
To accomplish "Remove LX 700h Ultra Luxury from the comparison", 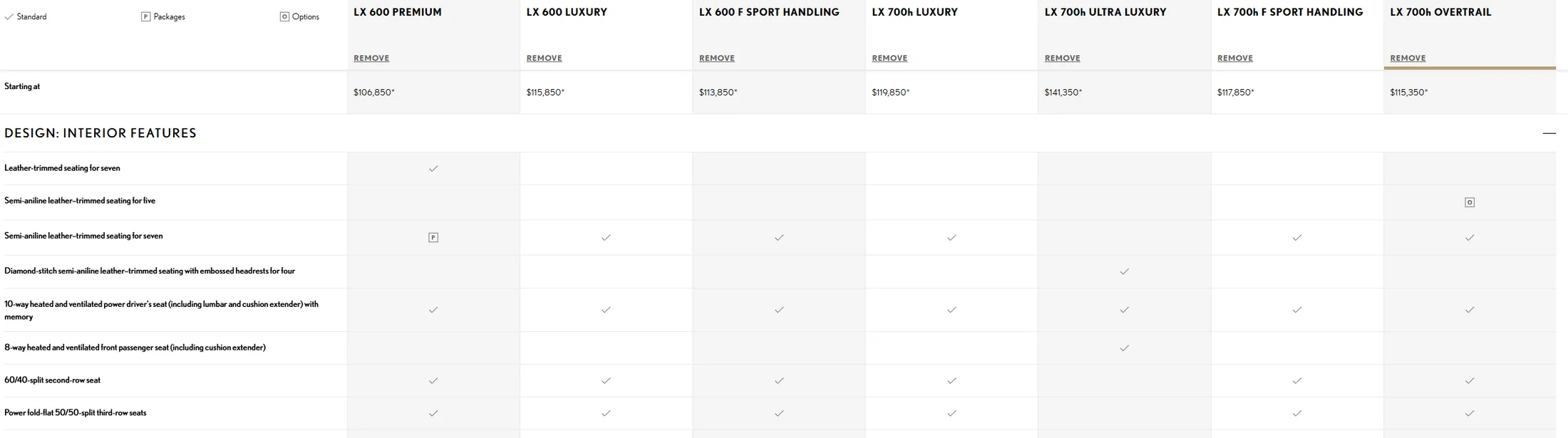I will (1062, 58).
